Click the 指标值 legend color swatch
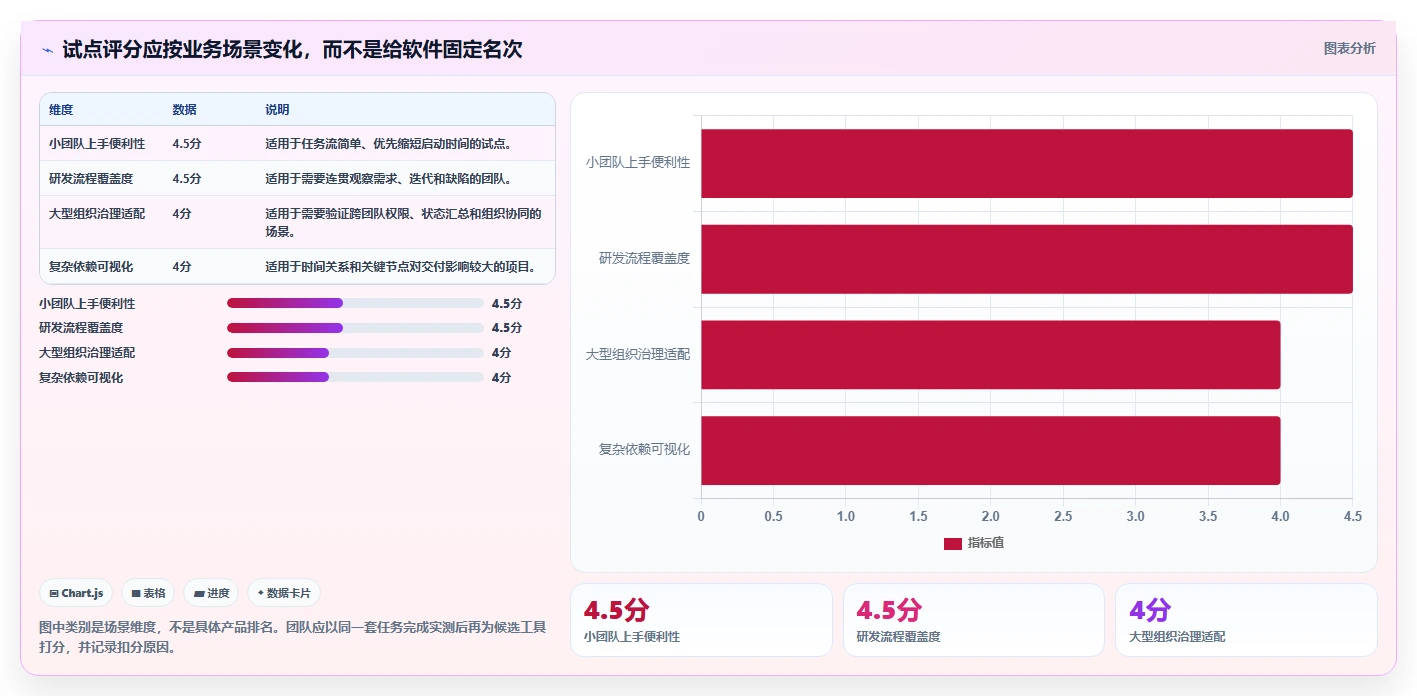Screen dimensions: 1417x696 point(952,543)
